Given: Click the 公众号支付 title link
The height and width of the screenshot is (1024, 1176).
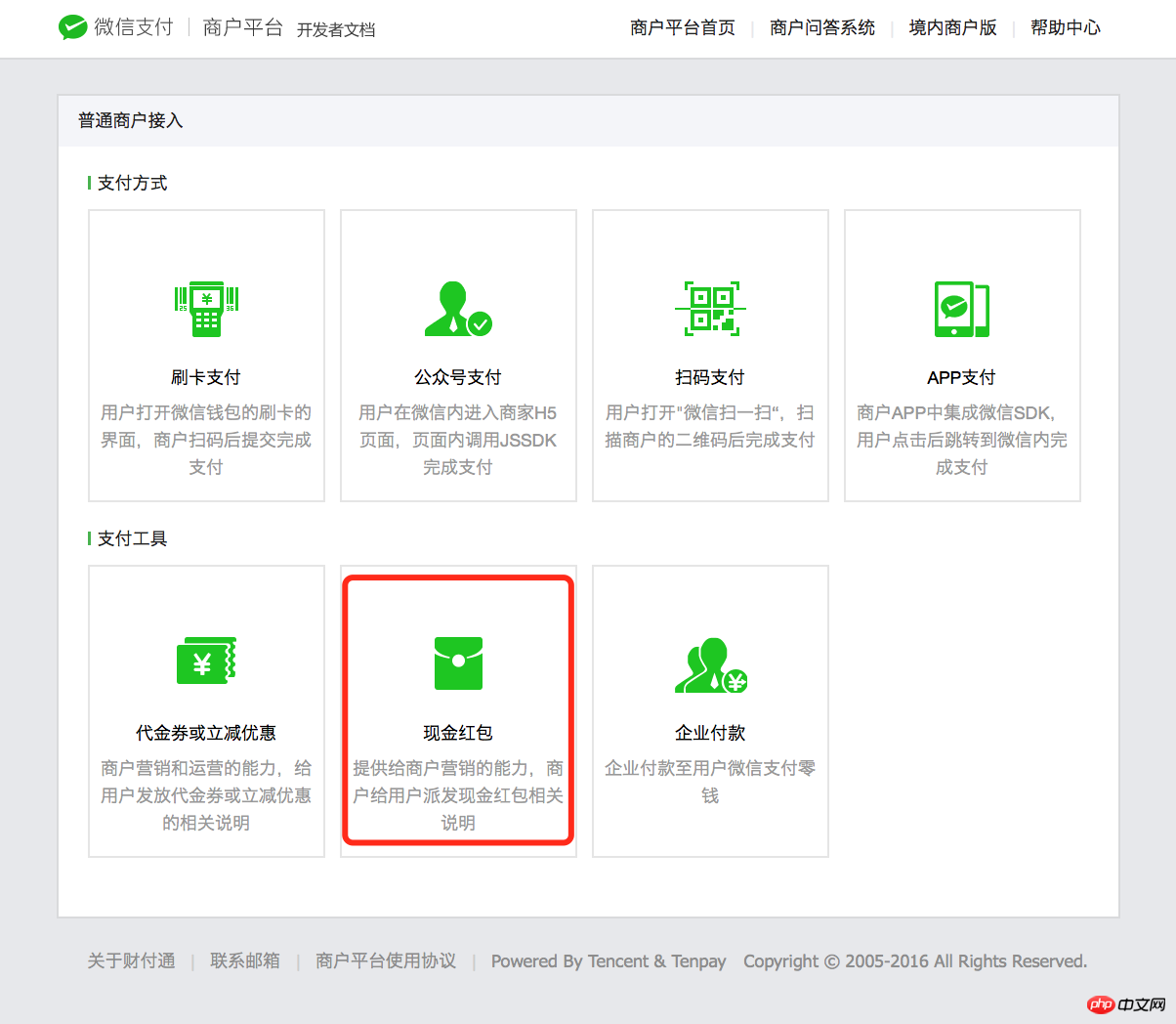Looking at the screenshot, I should [458, 377].
